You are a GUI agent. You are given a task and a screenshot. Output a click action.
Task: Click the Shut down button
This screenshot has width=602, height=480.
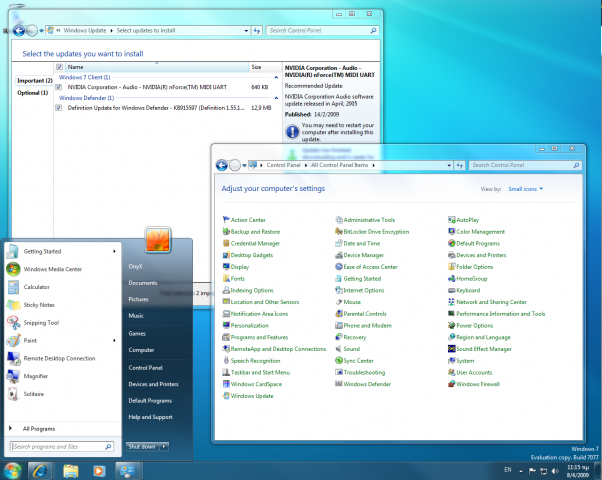(142, 447)
